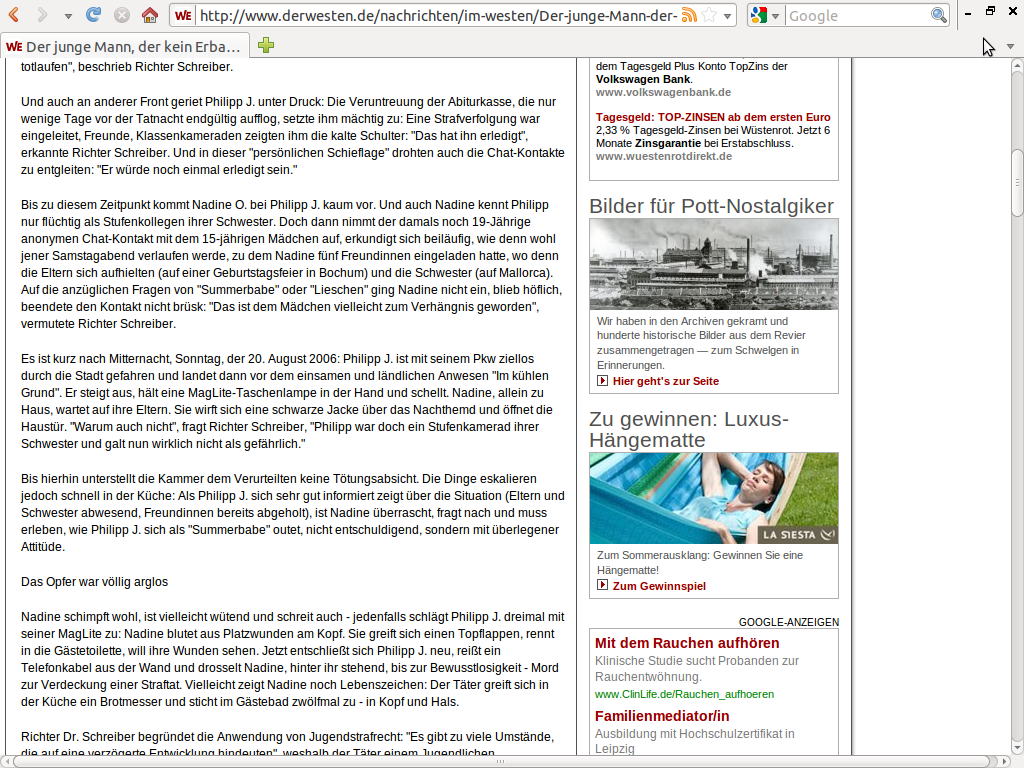
Task: Follow the 'Zum Gewinnspiel' link
Action: point(659,586)
